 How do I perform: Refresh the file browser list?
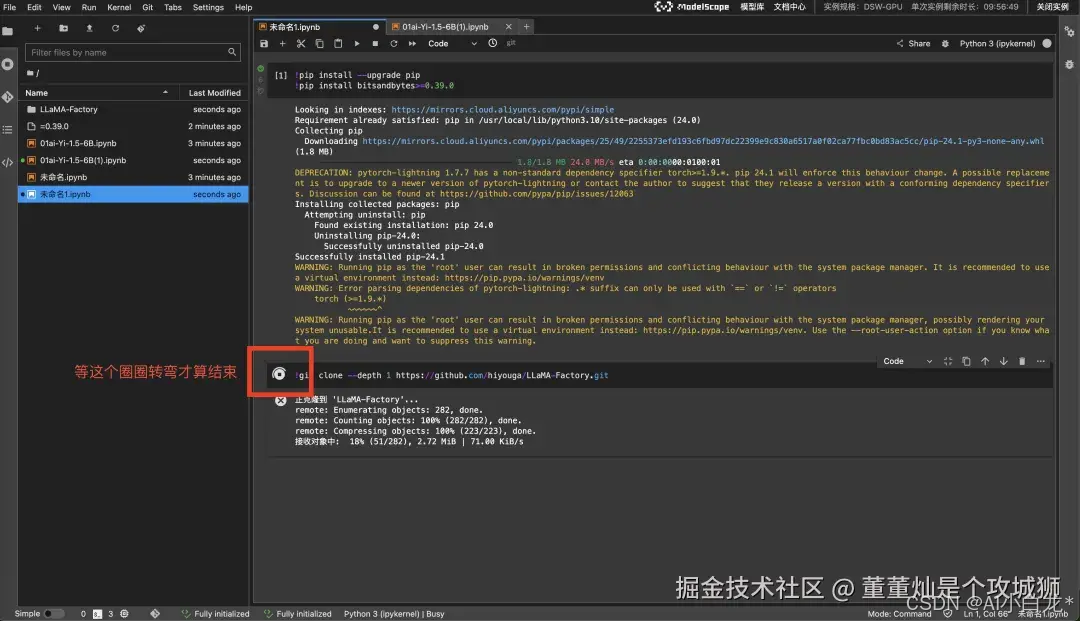pos(115,28)
